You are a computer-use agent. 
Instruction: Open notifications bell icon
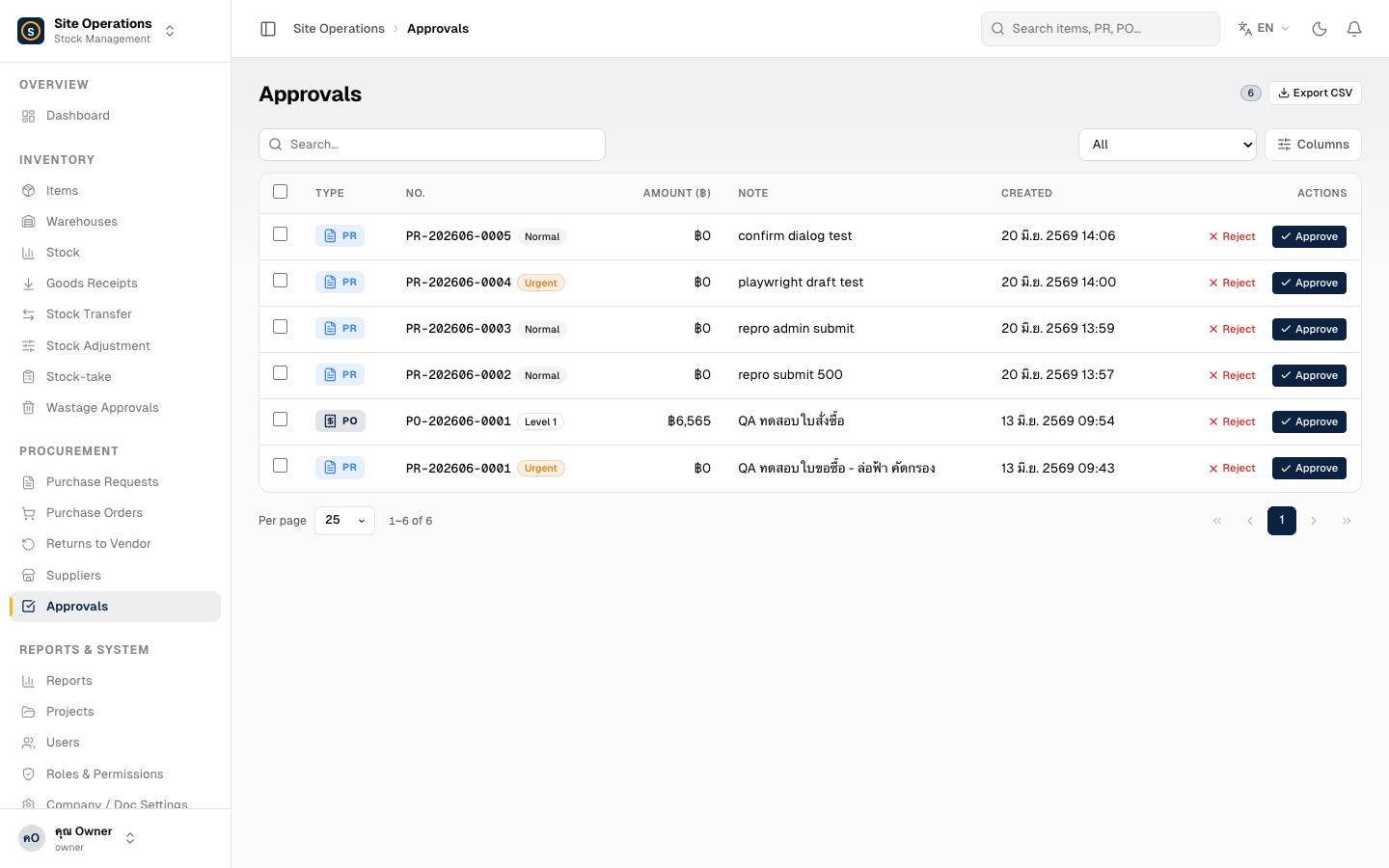tap(1354, 29)
